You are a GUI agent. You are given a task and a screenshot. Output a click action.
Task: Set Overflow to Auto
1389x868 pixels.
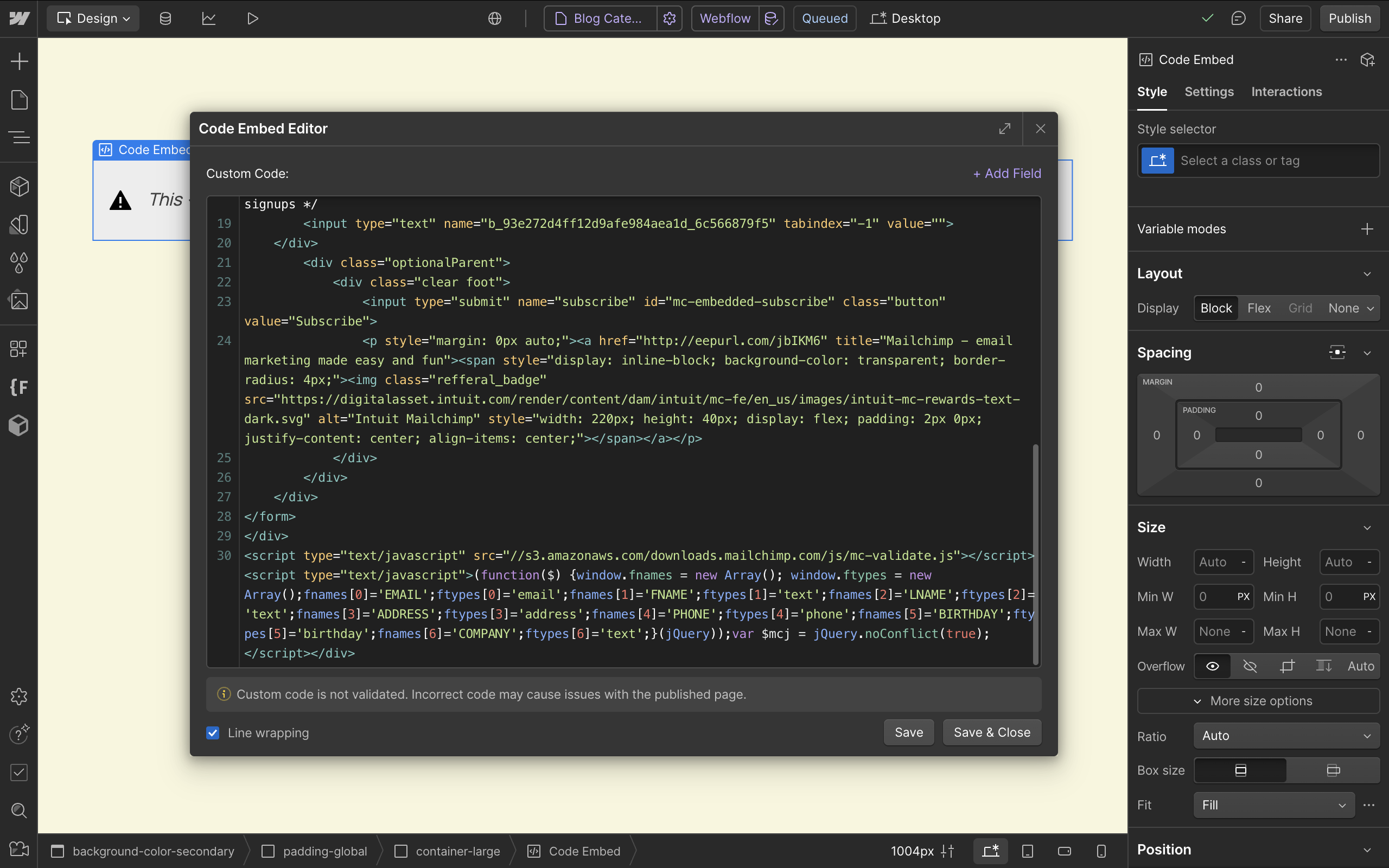tap(1360, 666)
